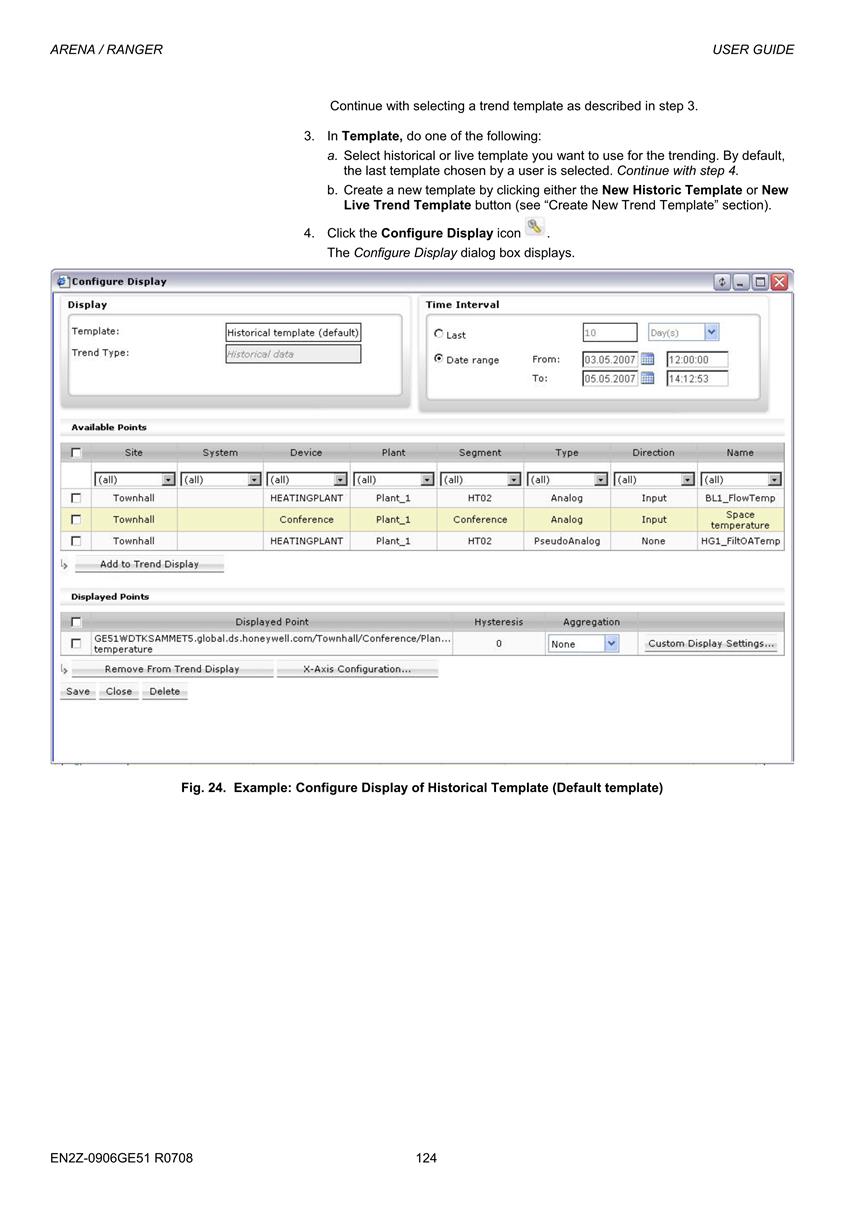Check the HG1_FiltOATemp row checkbox
The height and width of the screenshot is (1227, 868).
(x=76, y=541)
